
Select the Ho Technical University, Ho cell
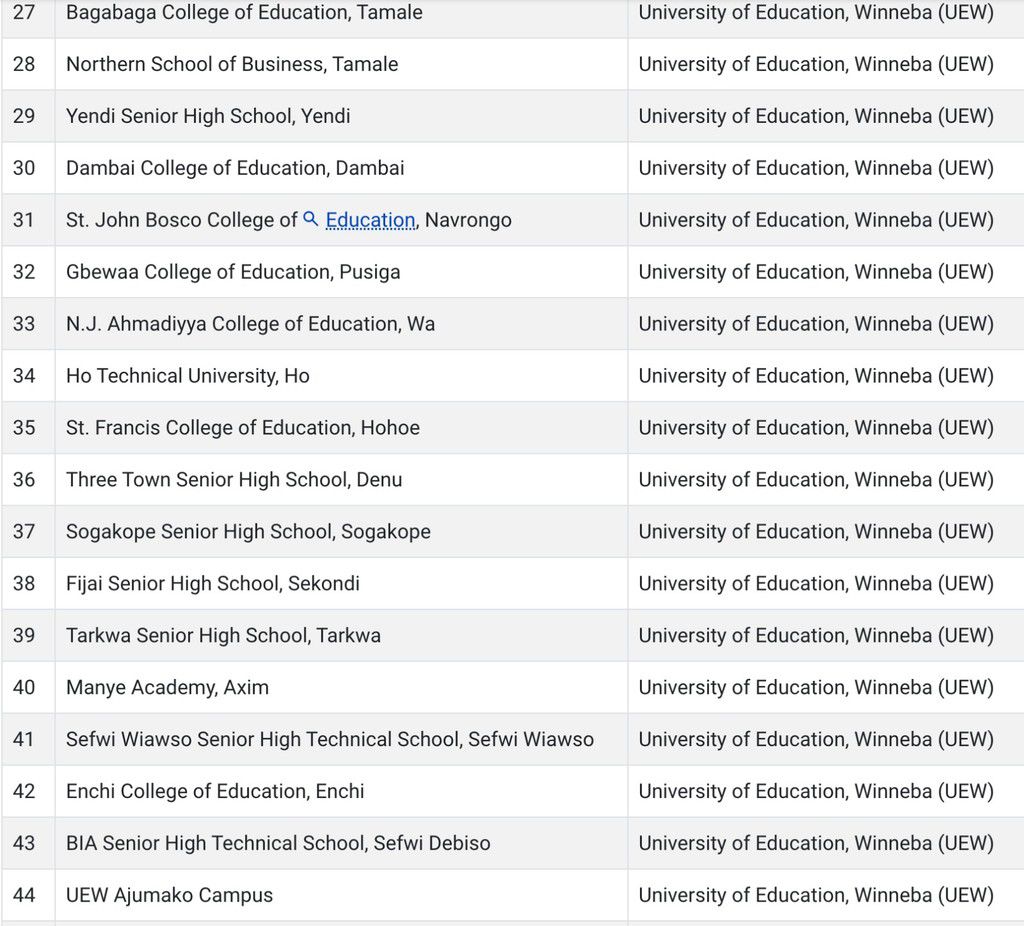point(188,376)
